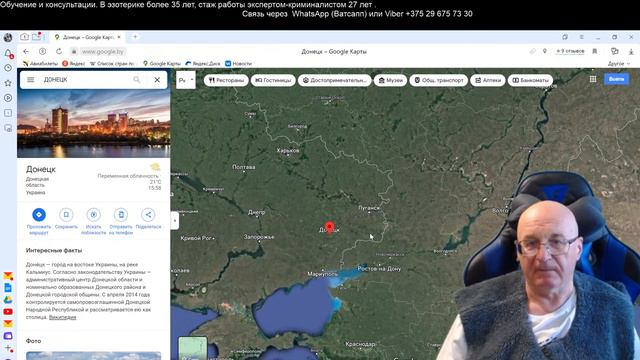The width and height of the screenshot is (640, 360).
Task: Click the user profile avatar
Action: click(x=8, y=38)
